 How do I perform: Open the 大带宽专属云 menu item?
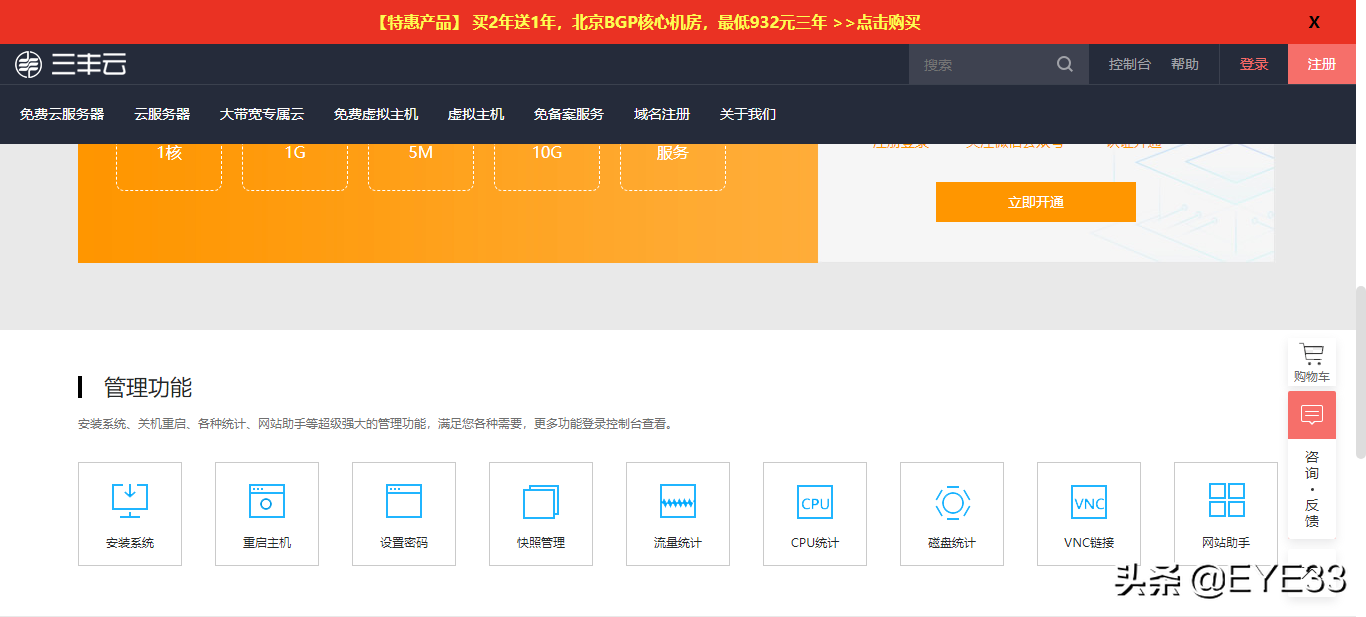point(262,114)
